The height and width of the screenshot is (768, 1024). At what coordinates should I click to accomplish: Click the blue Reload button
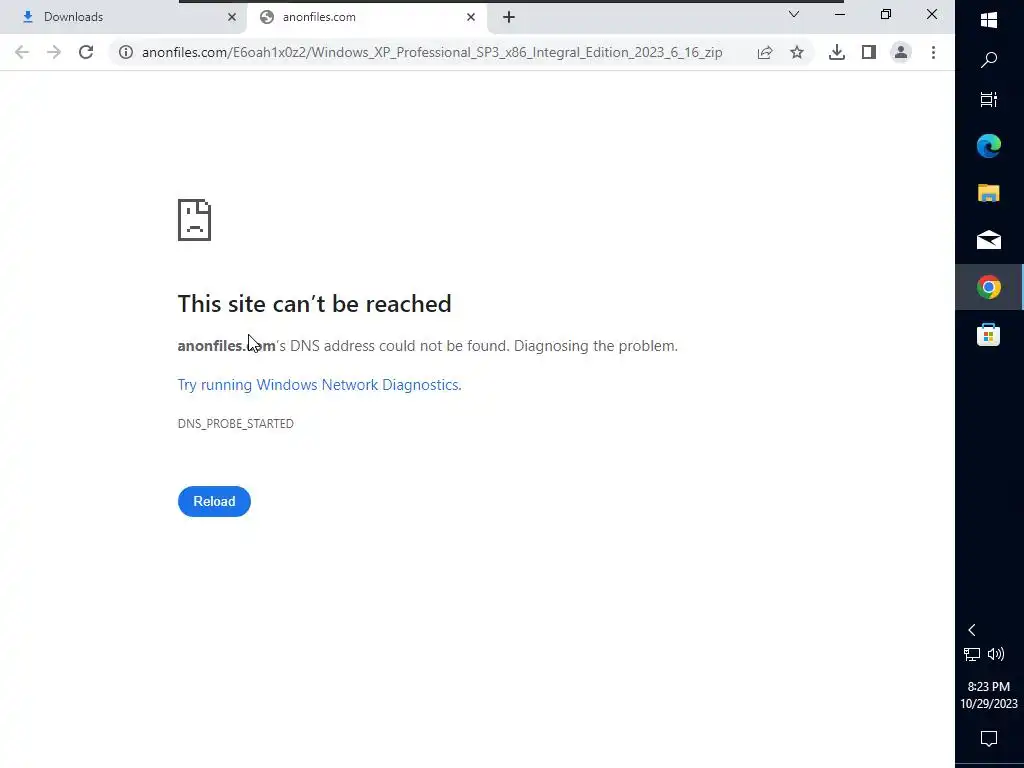[x=214, y=501]
